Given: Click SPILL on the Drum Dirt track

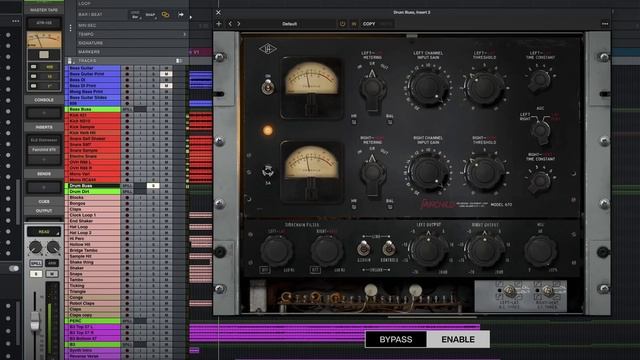Looking at the screenshot, I should click(127, 191).
